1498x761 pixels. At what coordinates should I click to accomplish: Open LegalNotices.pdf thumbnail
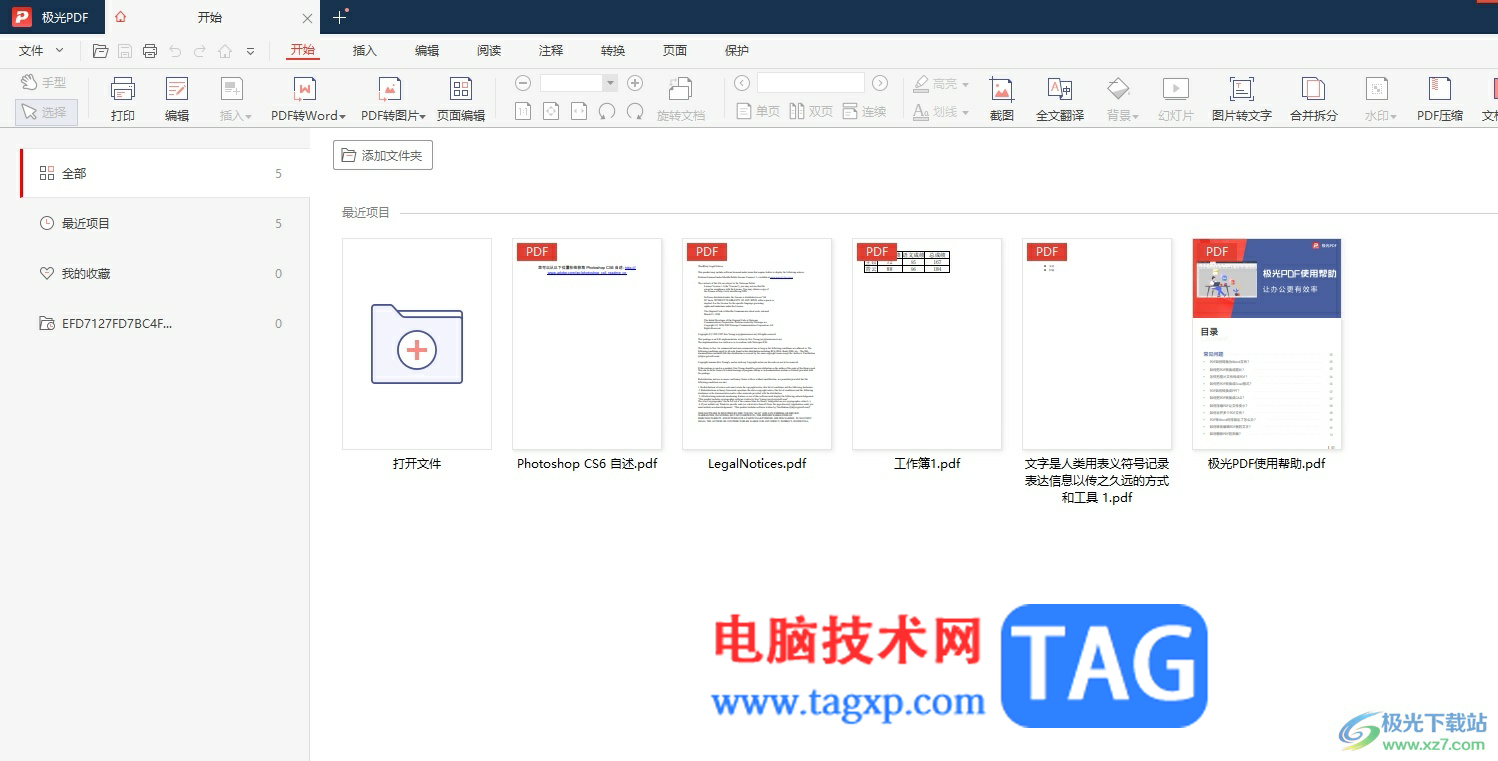coord(757,344)
